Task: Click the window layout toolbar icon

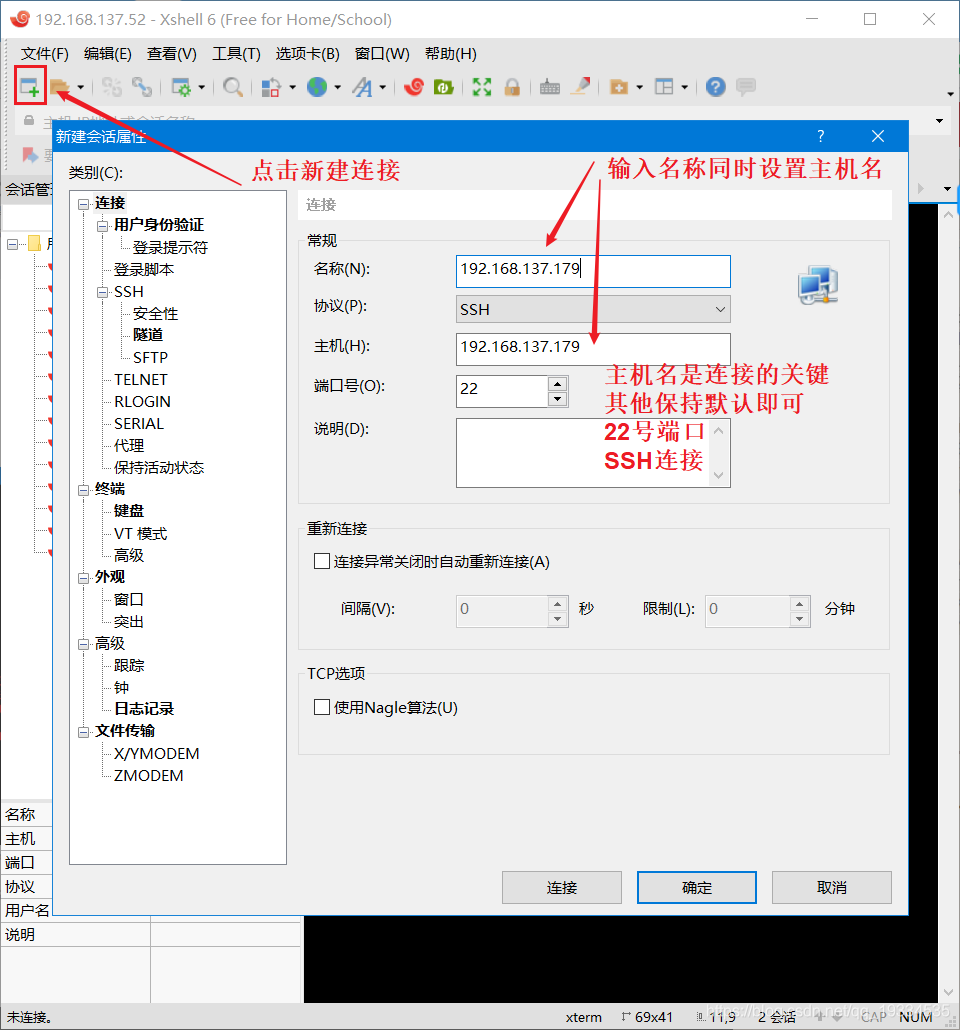Action: click(664, 87)
